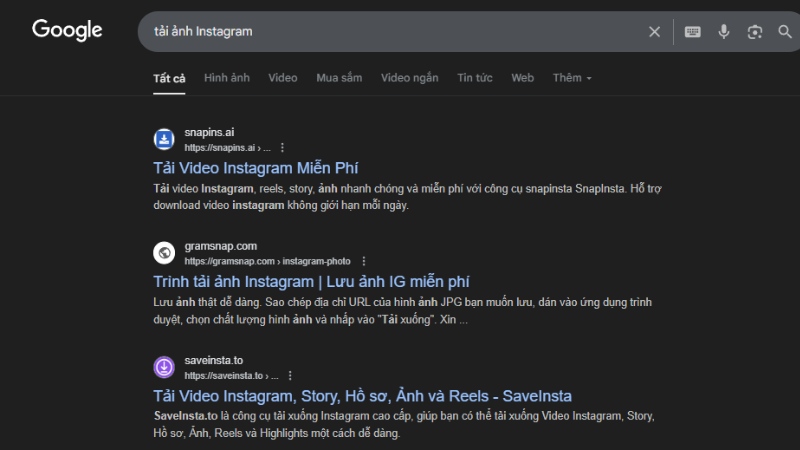Open the on-screen keyboard input tool
Screen dimensions: 800x450
point(692,32)
